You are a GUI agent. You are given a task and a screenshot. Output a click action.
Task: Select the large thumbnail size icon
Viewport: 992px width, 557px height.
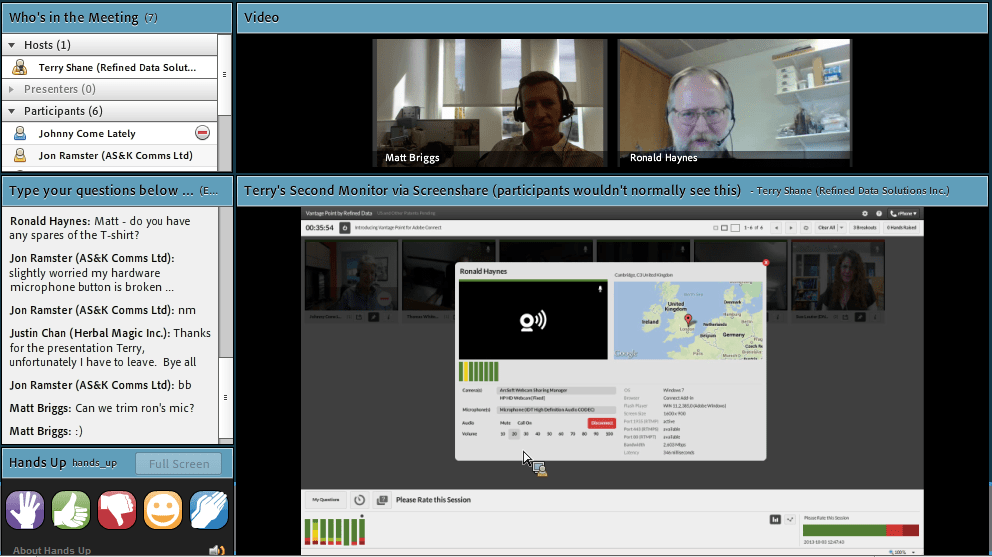pyautogui.click(x=735, y=228)
